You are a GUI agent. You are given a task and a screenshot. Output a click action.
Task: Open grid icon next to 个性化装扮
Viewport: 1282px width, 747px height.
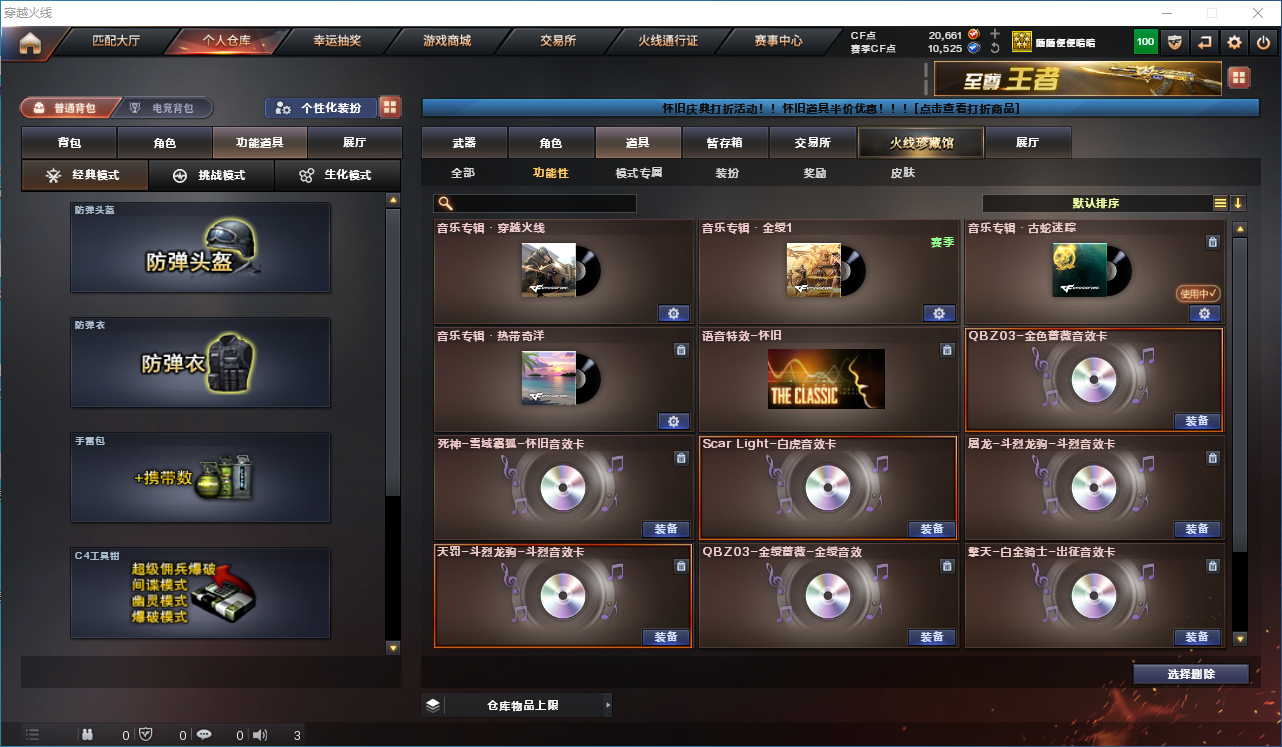390,107
